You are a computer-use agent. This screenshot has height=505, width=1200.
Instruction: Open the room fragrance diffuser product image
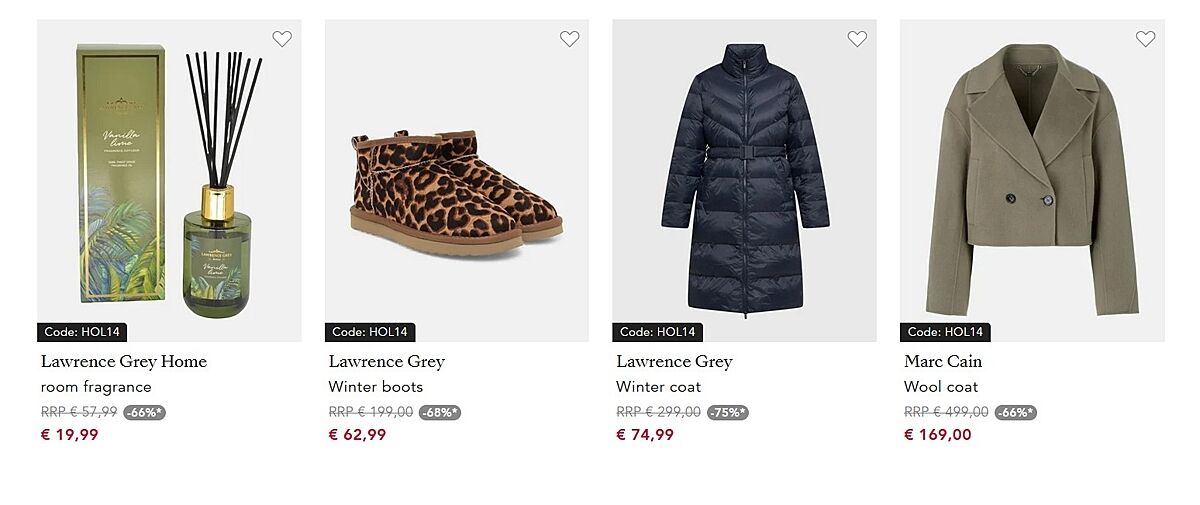[x=169, y=180]
